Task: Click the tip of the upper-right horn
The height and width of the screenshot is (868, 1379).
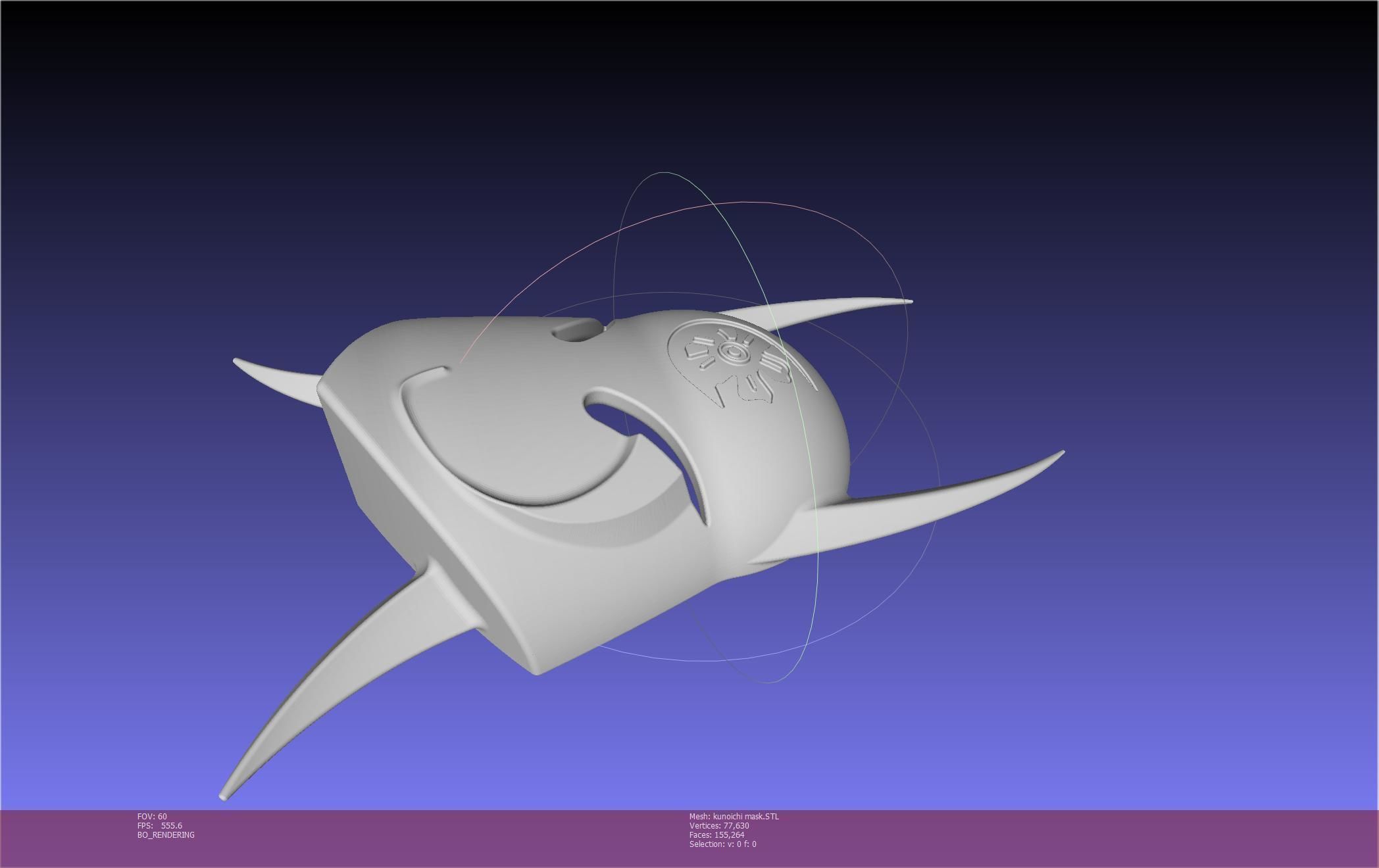Action: click(909, 302)
